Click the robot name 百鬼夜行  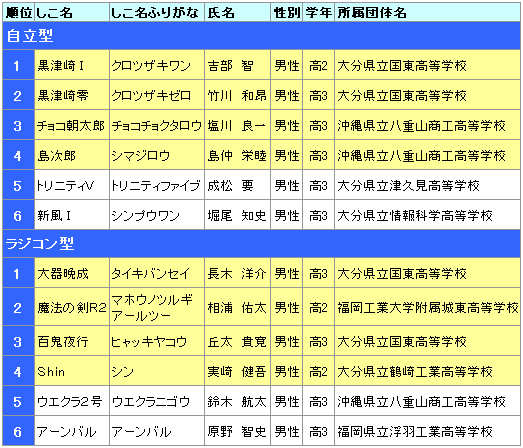tap(63, 342)
